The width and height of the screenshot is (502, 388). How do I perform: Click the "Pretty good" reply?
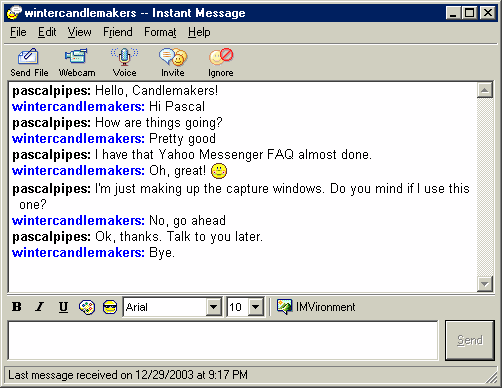tap(114, 139)
